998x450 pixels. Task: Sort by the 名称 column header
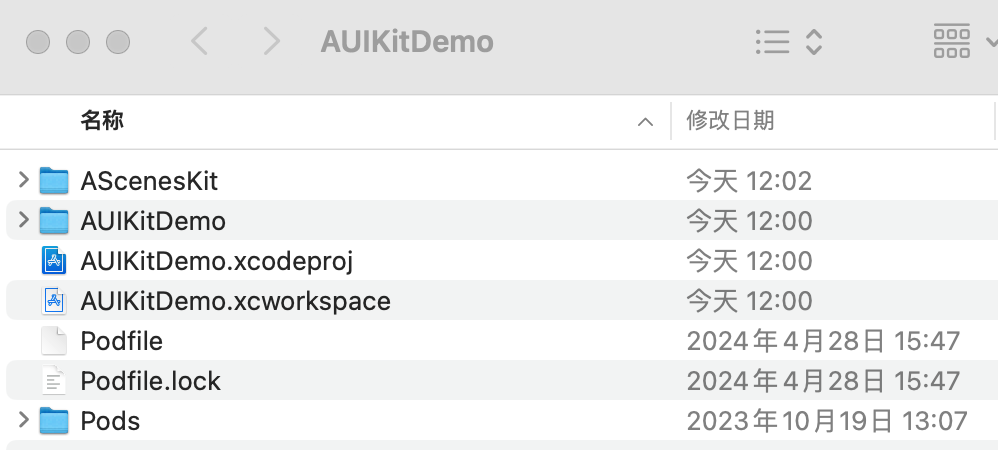point(102,121)
